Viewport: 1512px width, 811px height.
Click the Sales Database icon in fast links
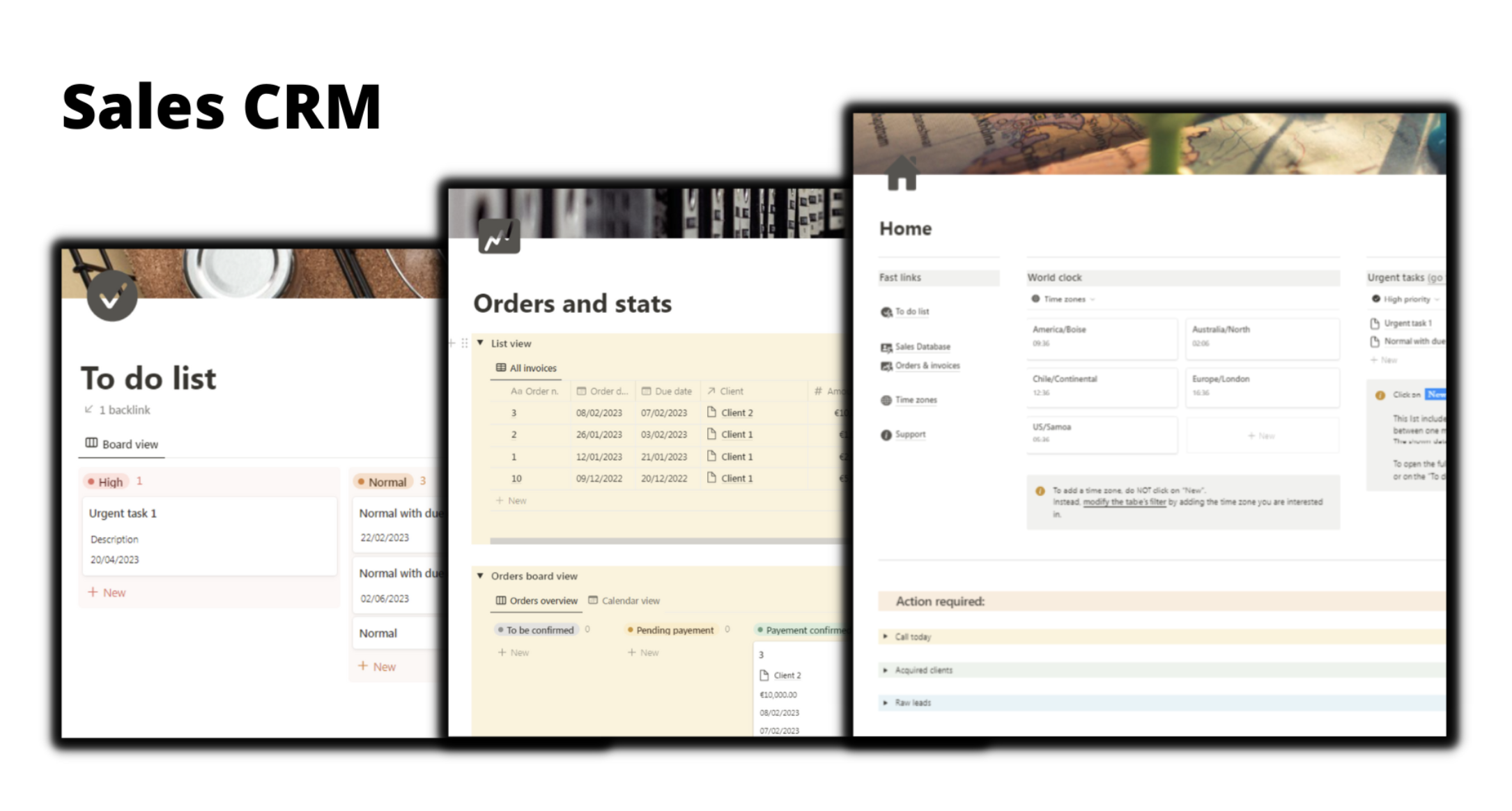[885, 347]
